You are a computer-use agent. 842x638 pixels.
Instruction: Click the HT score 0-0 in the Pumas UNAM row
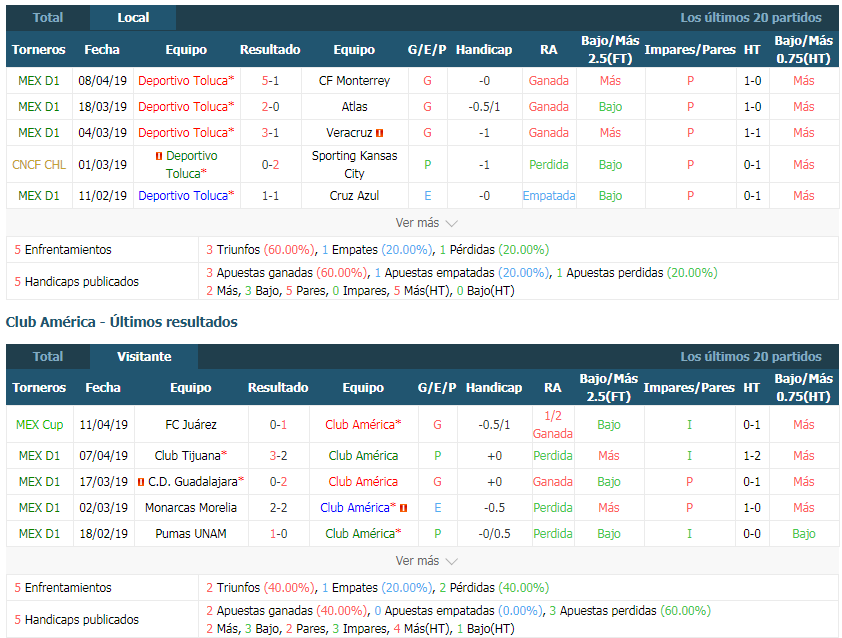click(x=752, y=534)
